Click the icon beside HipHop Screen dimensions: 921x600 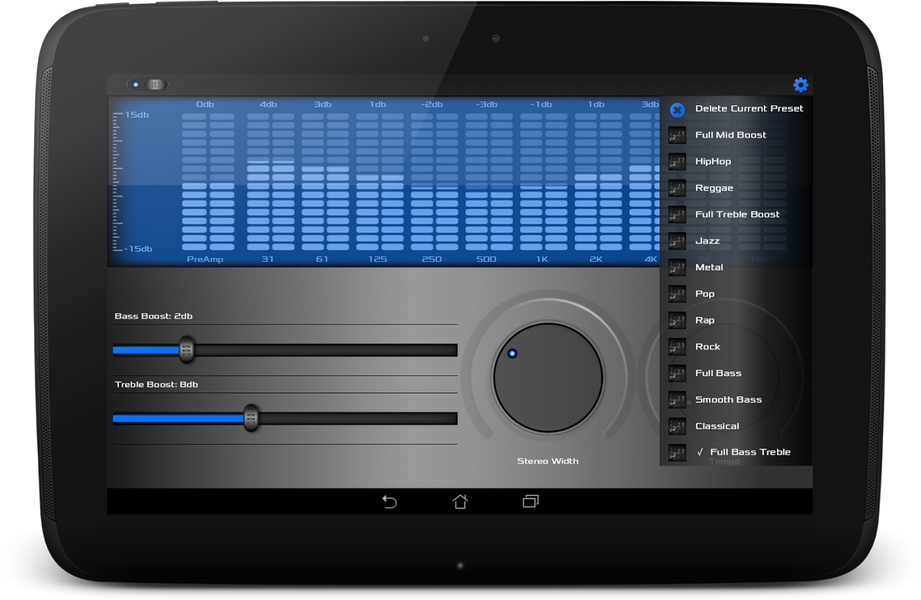677,162
